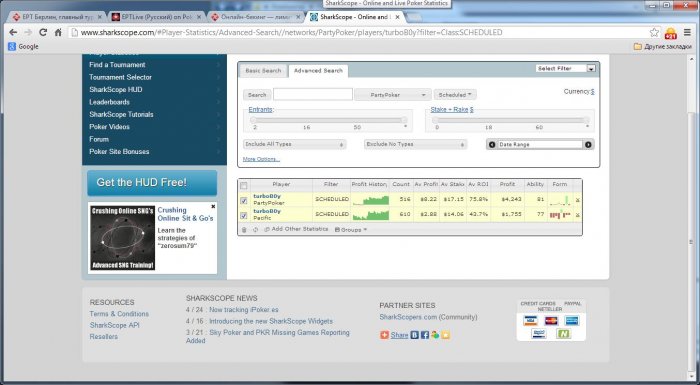Reload the page with the browser refresh icon
Image resolution: width=700 pixels, height=385 pixels.
click(x=43, y=32)
